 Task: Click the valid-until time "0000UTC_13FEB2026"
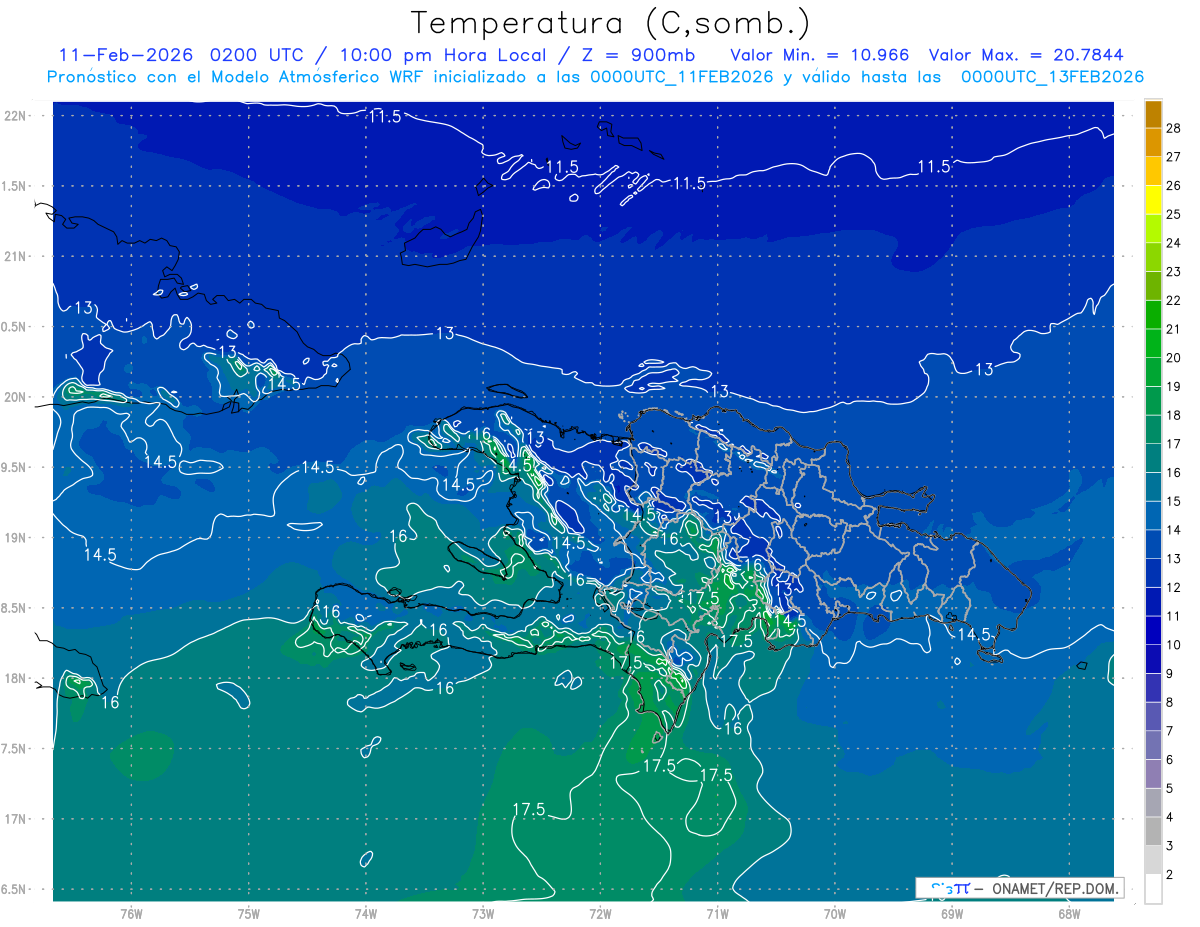click(x=1052, y=77)
